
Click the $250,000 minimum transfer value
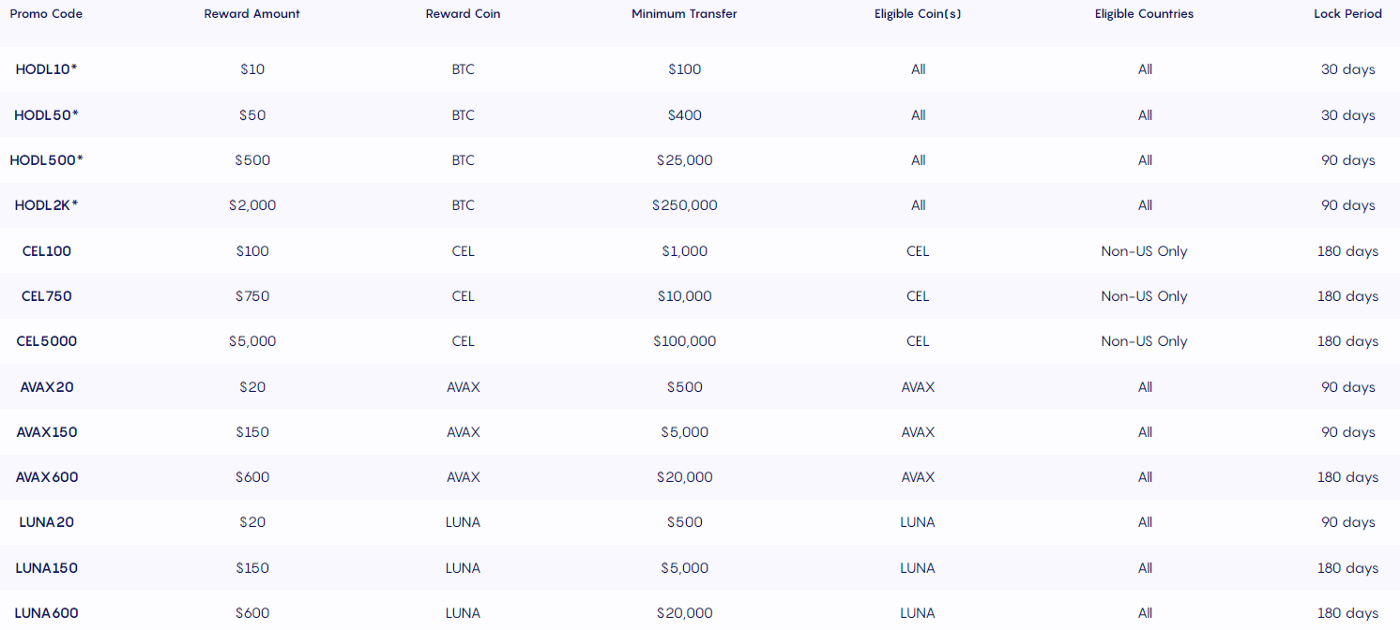pos(684,205)
